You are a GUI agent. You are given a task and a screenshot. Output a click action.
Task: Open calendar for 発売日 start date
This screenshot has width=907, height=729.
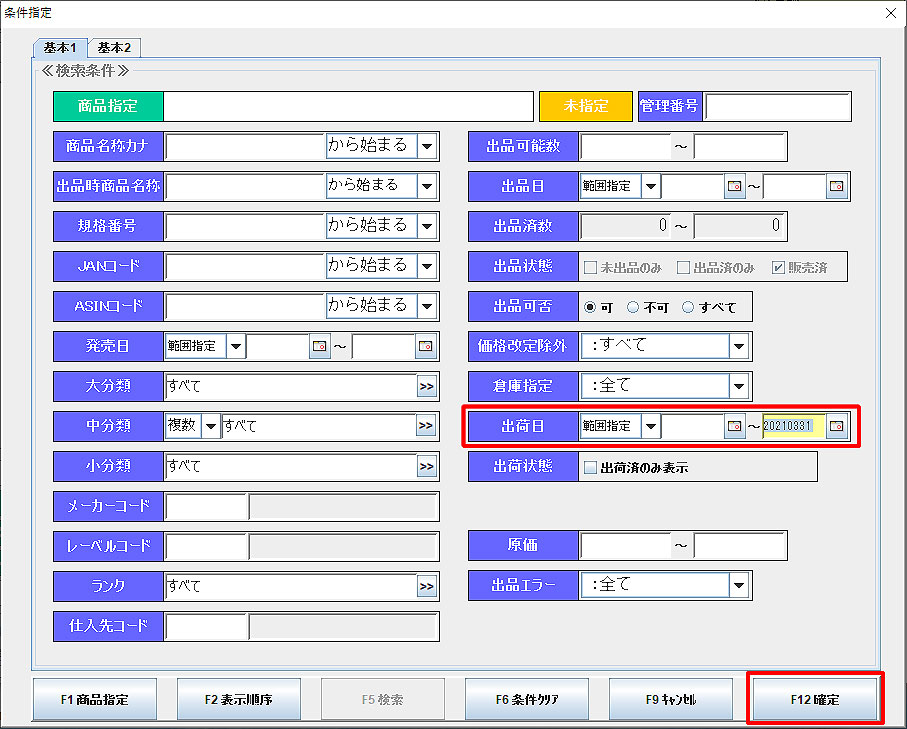click(x=320, y=346)
